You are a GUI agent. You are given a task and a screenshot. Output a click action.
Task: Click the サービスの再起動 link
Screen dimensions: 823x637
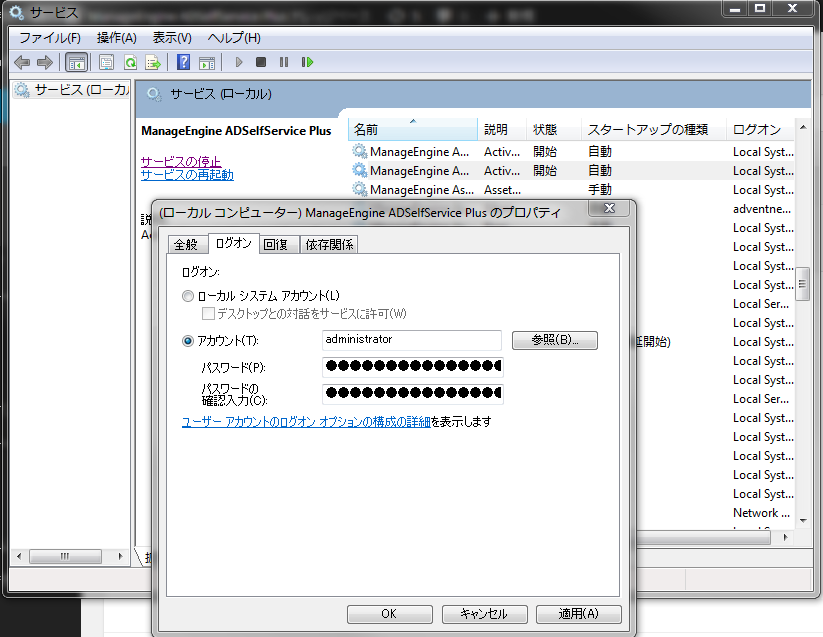click(187, 175)
